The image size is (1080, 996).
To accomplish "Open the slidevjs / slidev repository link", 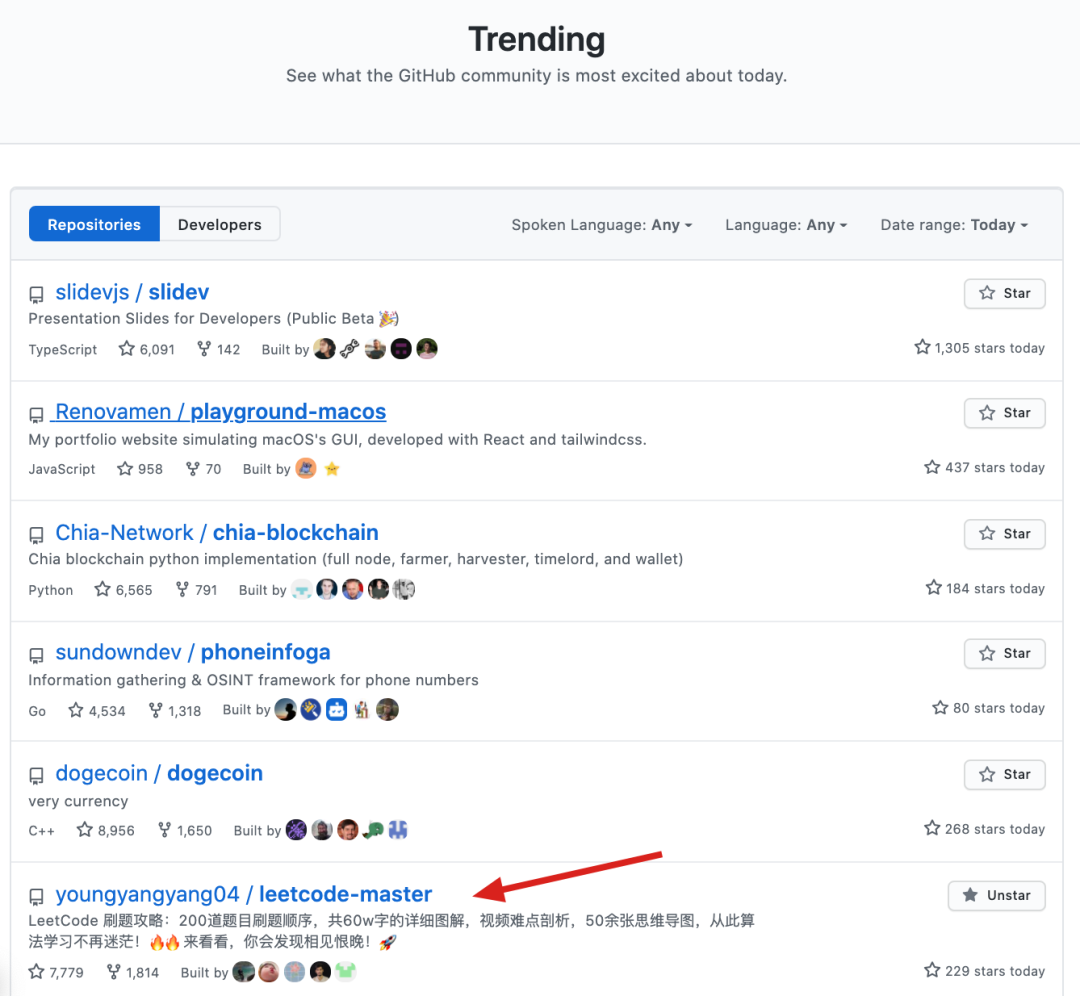I will tap(132, 292).
